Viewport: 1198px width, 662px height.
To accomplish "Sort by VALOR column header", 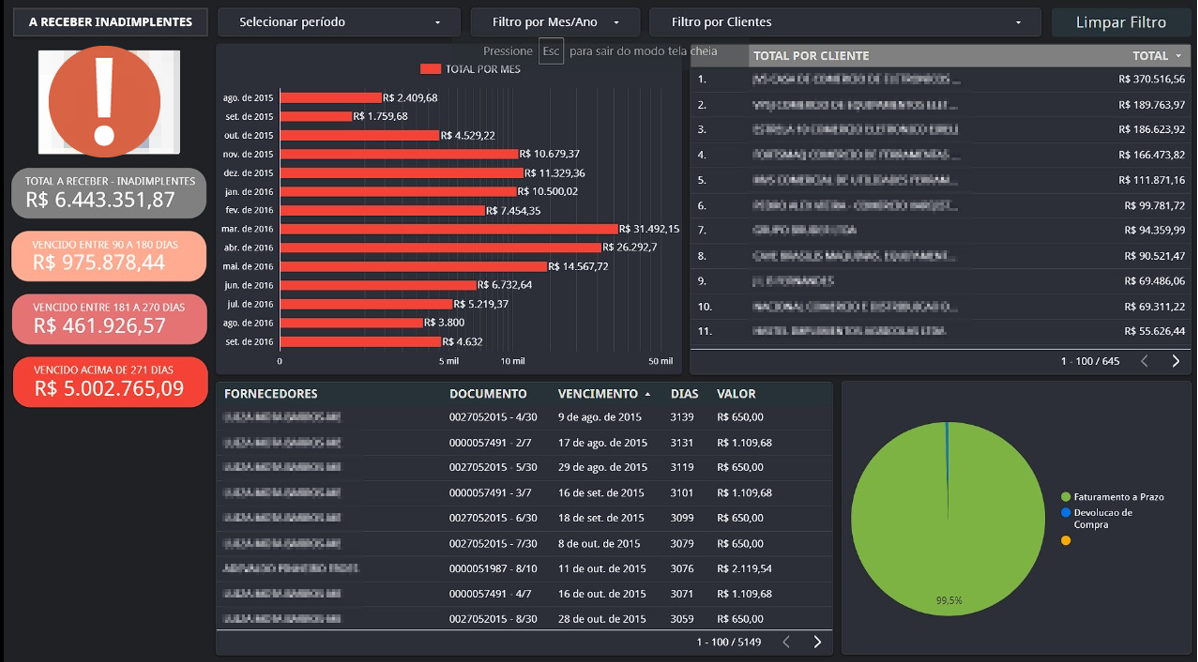I will point(736,394).
